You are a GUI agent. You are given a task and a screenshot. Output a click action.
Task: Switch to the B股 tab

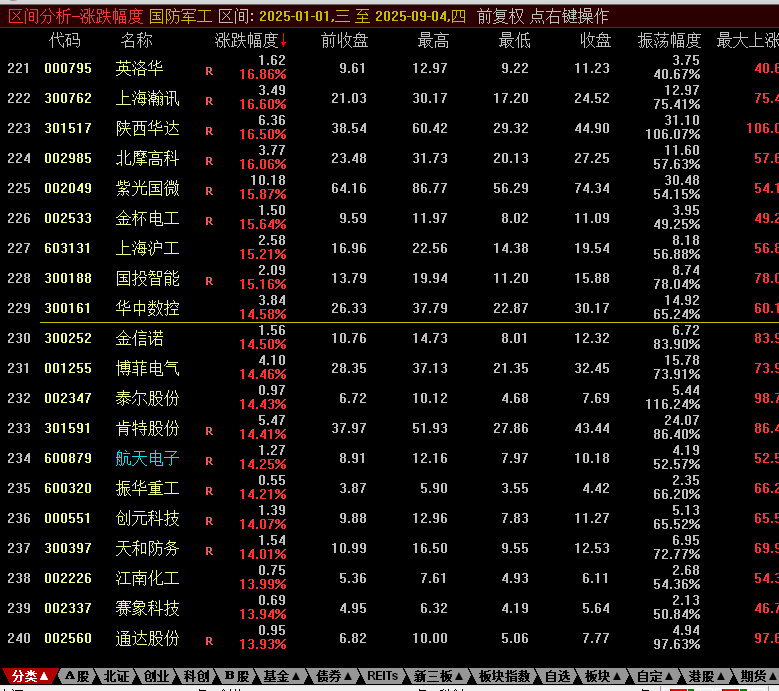coord(236,676)
